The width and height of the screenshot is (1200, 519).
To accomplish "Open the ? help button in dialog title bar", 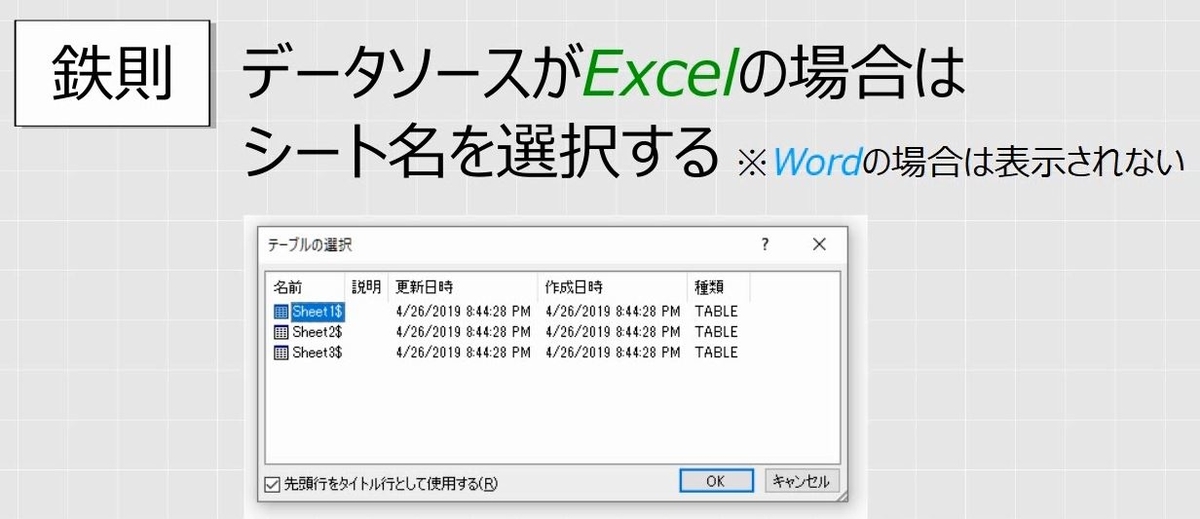I will click(x=765, y=244).
